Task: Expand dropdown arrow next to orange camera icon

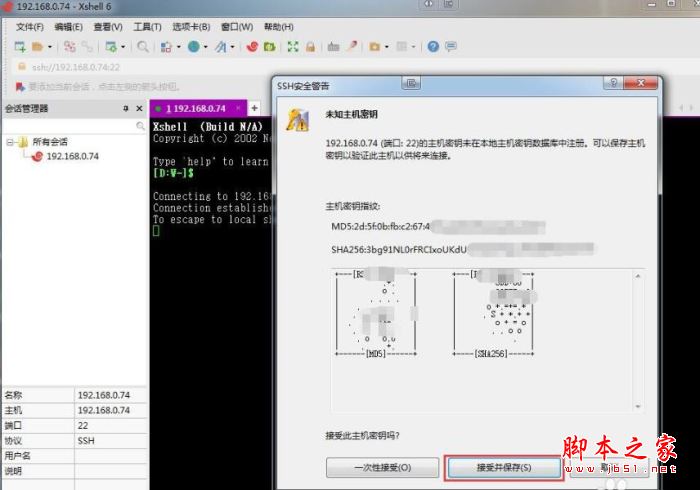Action: [x=387, y=47]
